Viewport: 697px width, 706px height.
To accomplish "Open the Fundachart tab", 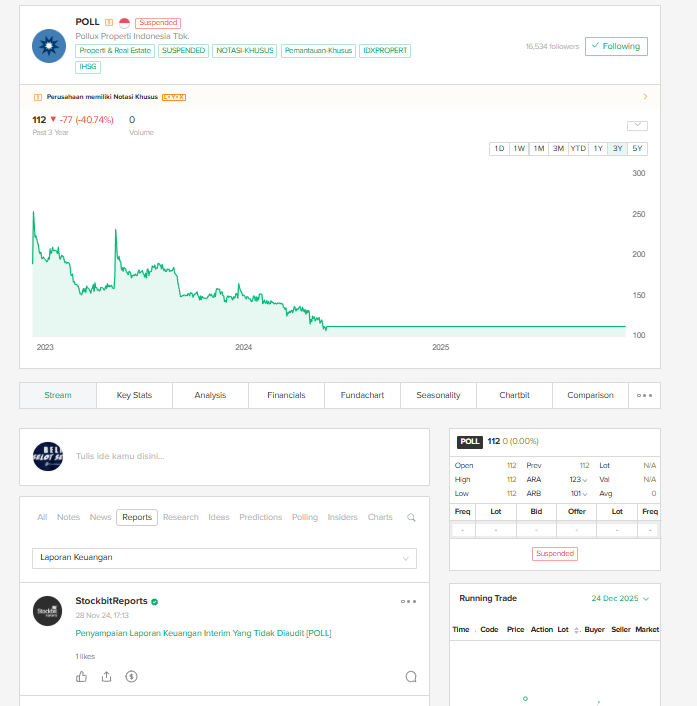I will click(x=362, y=395).
